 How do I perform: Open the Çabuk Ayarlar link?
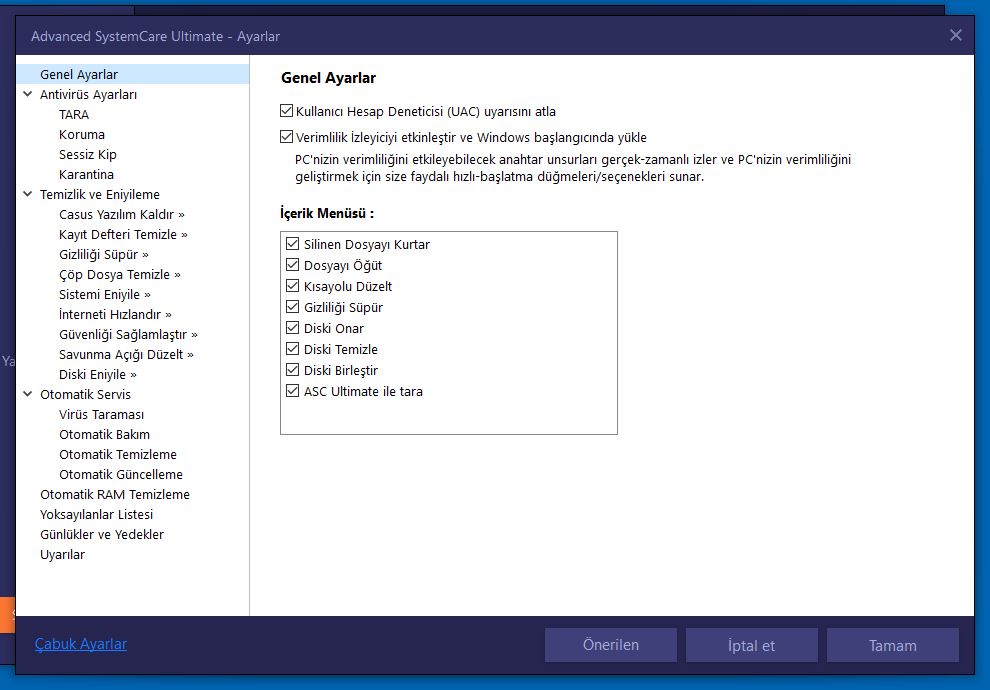coord(81,644)
